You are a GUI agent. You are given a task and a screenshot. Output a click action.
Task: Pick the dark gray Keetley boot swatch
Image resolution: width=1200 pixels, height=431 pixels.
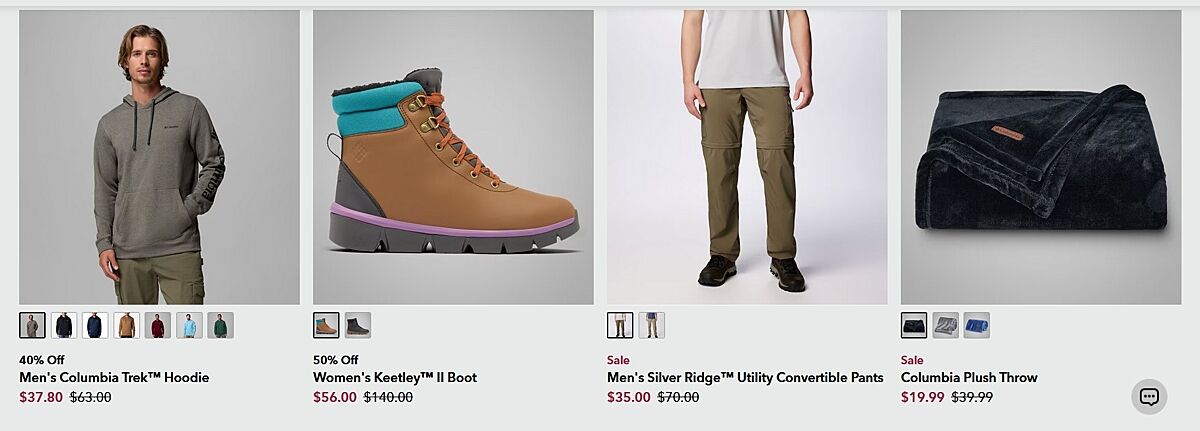[358, 325]
